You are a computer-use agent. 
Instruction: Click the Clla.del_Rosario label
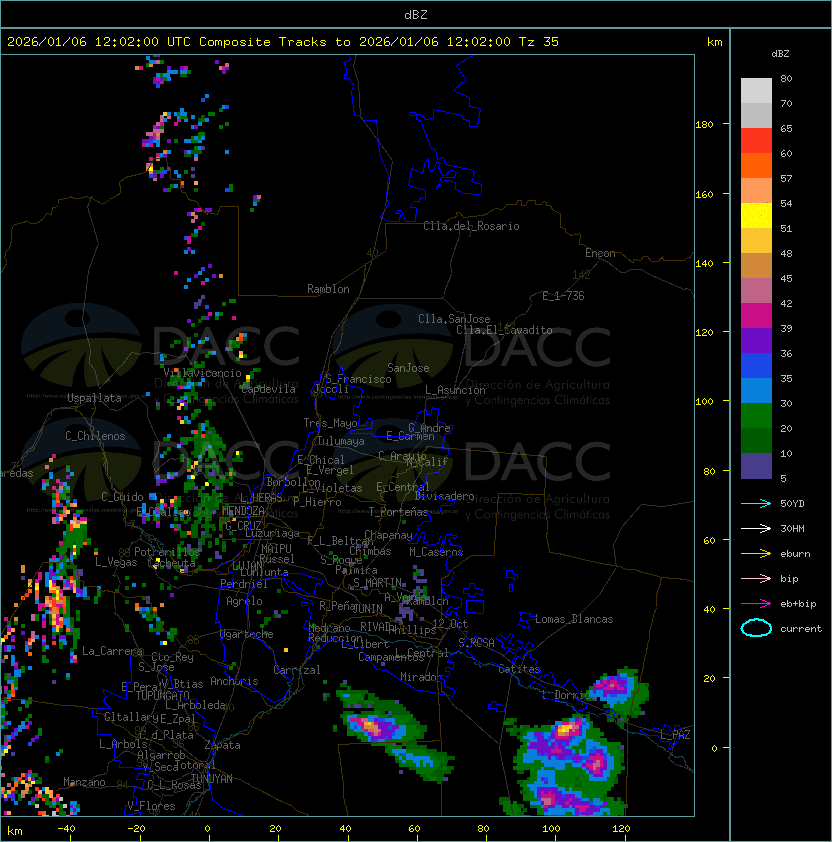tap(471, 226)
